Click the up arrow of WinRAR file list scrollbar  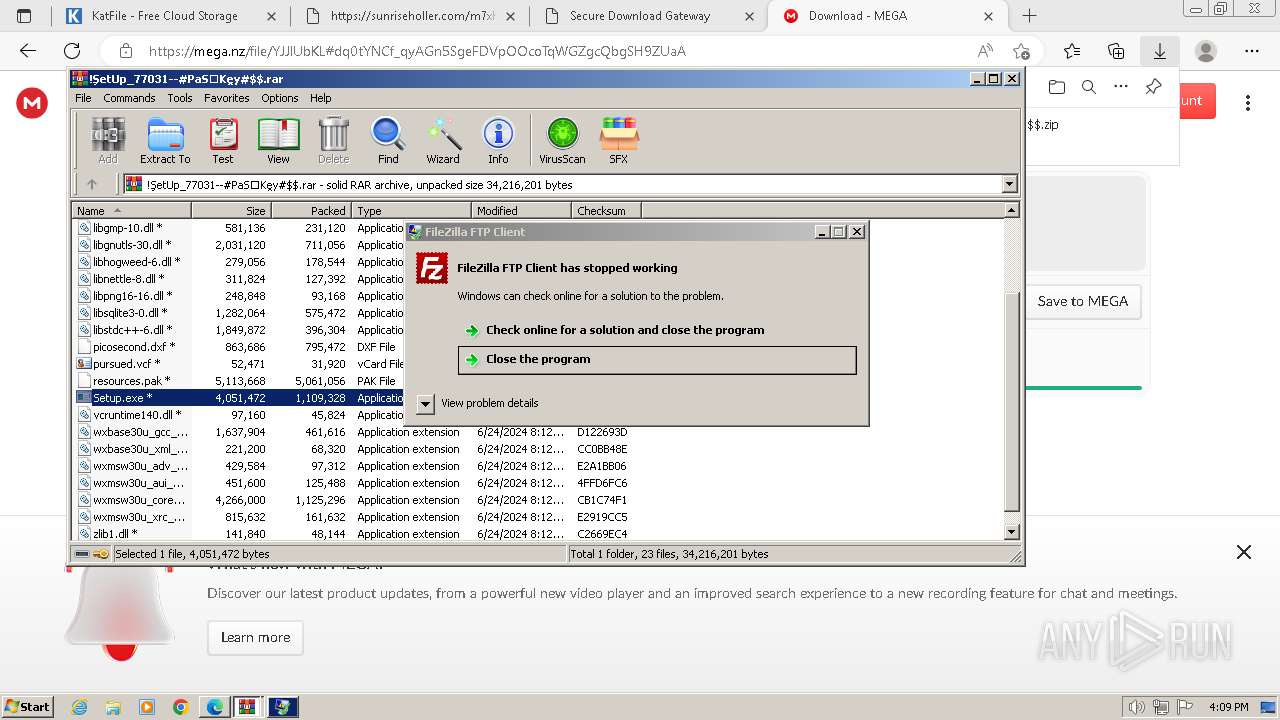tap(1011, 210)
